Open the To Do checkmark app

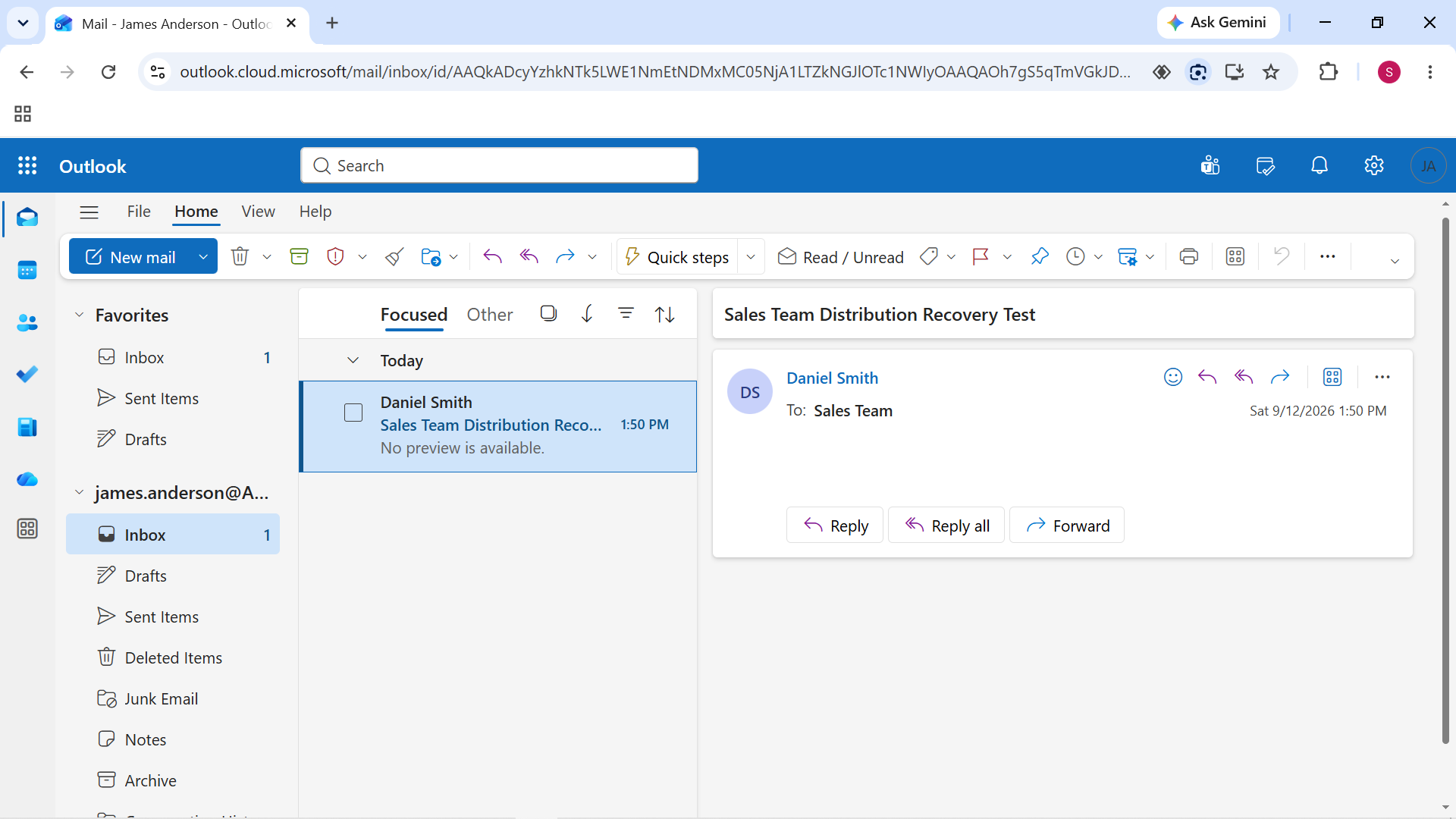click(x=27, y=375)
